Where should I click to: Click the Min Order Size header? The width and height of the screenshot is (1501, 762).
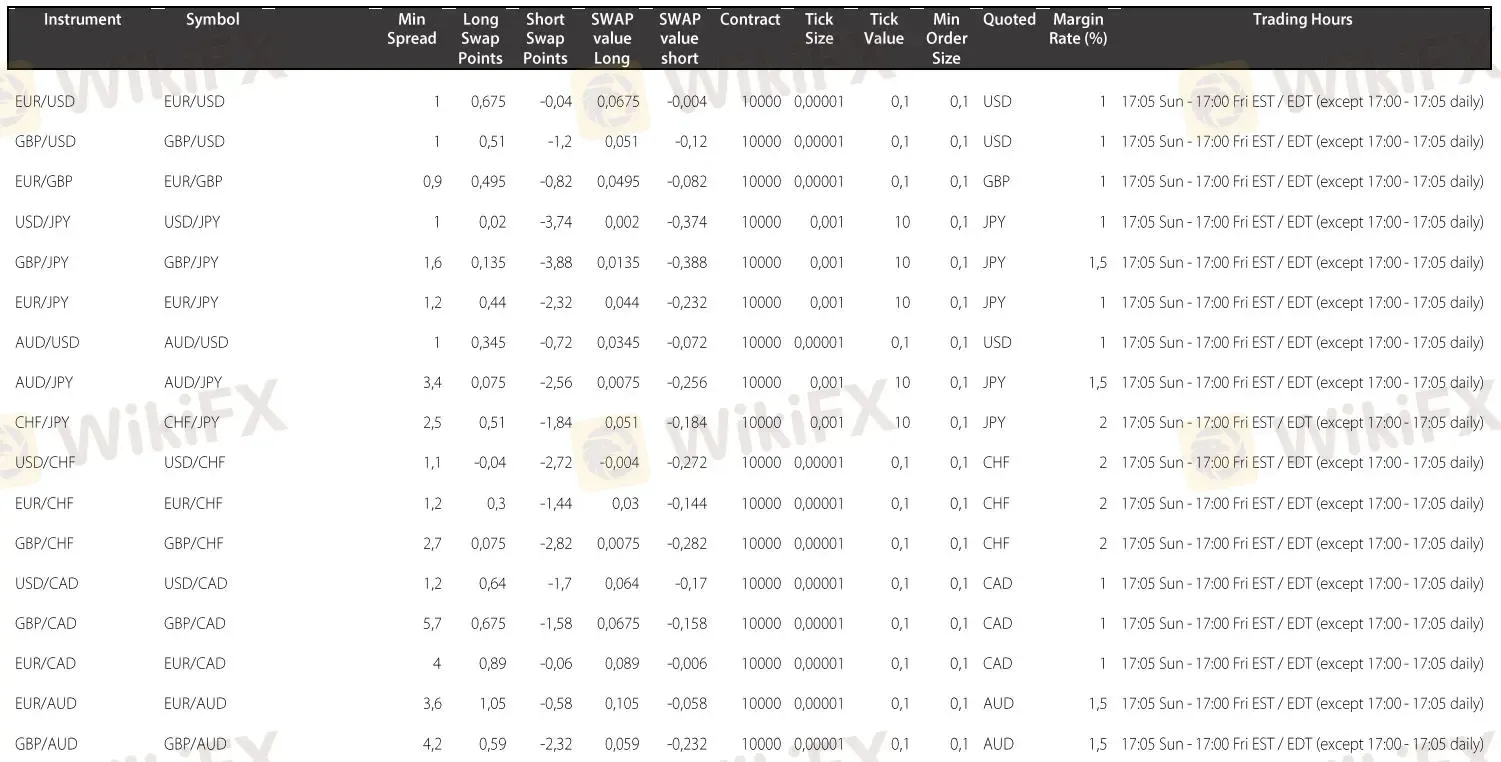(946, 38)
